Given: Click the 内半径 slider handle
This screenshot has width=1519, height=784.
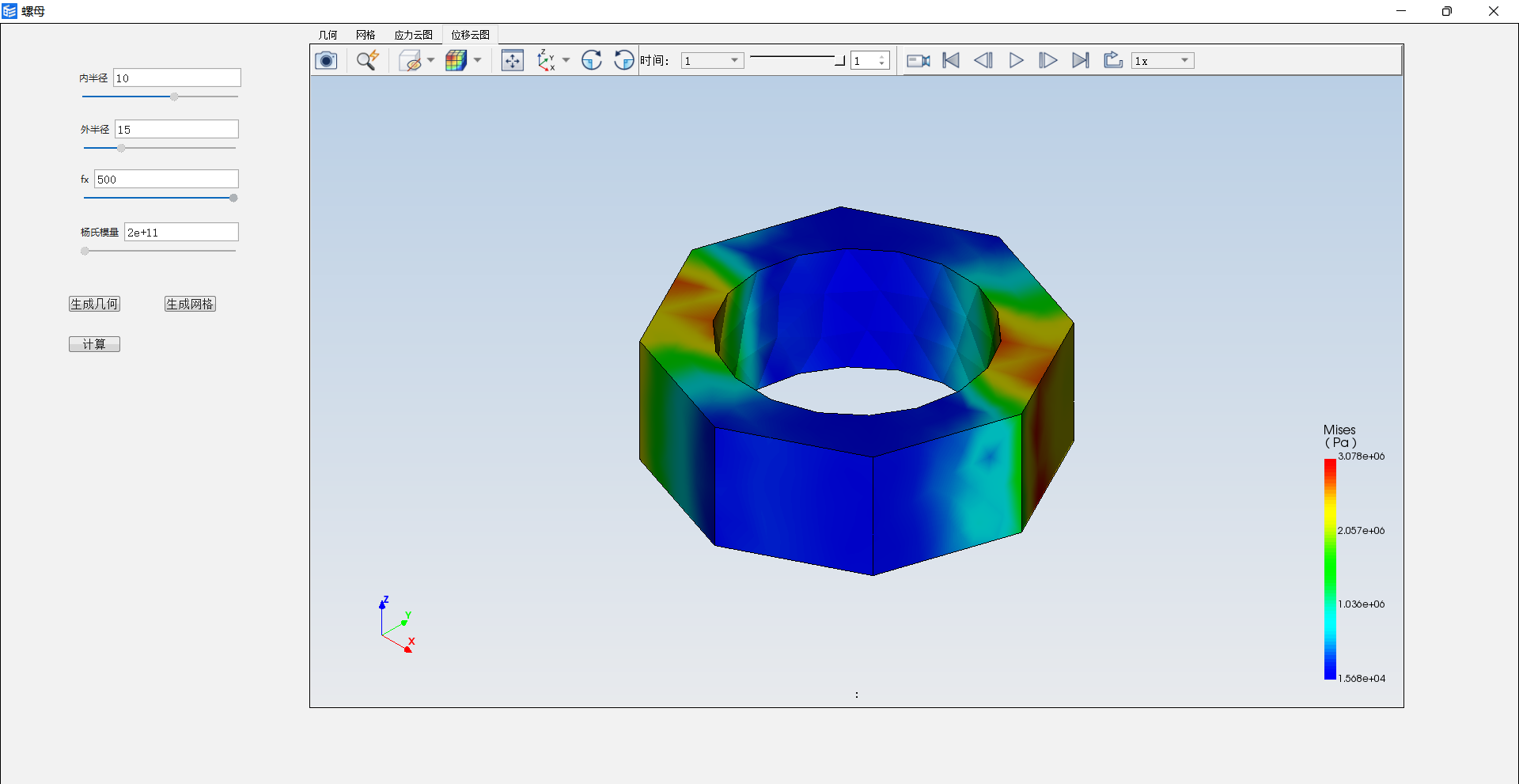Looking at the screenshot, I should pos(174,97).
